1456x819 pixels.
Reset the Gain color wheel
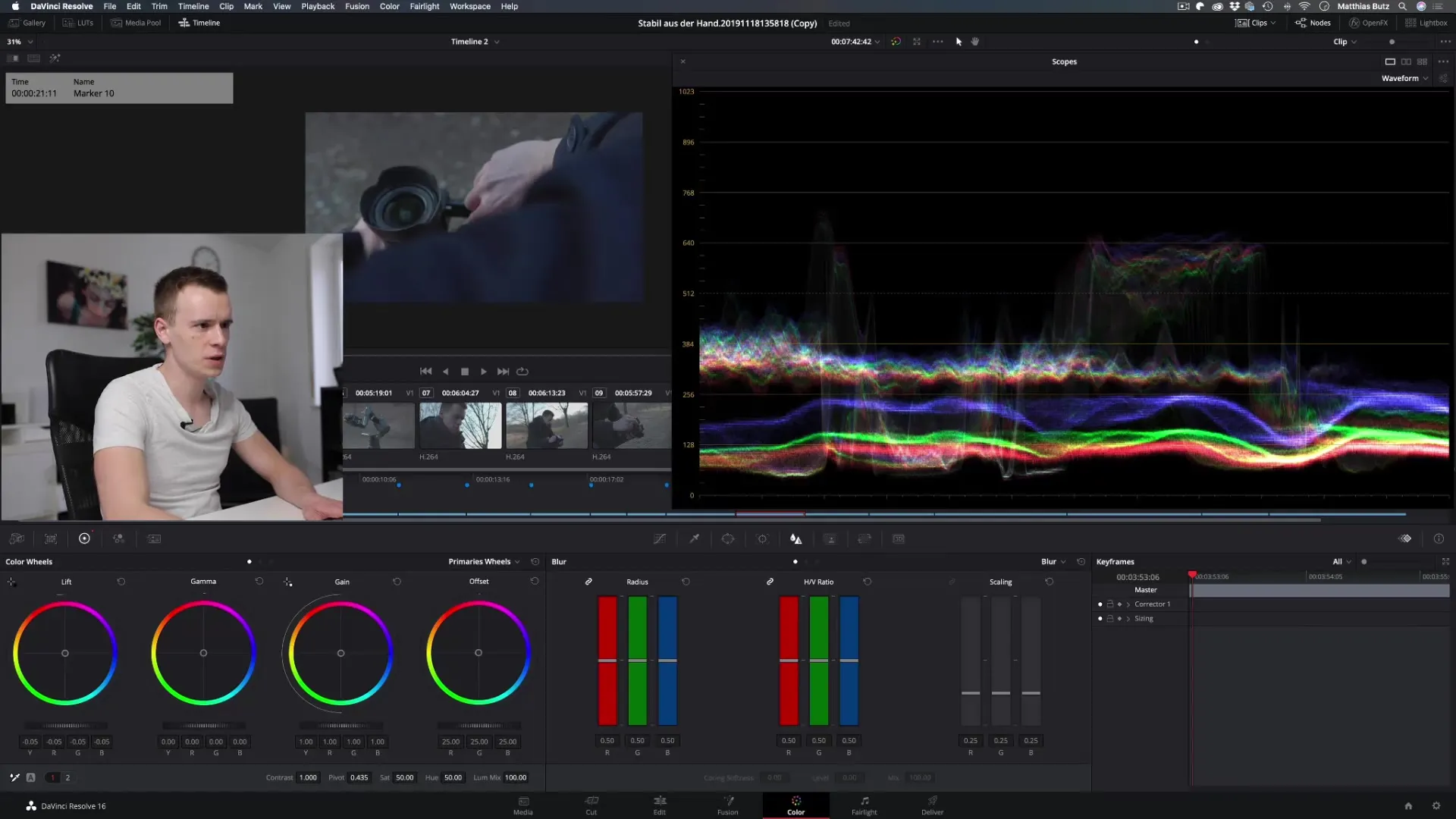[x=397, y=582]
